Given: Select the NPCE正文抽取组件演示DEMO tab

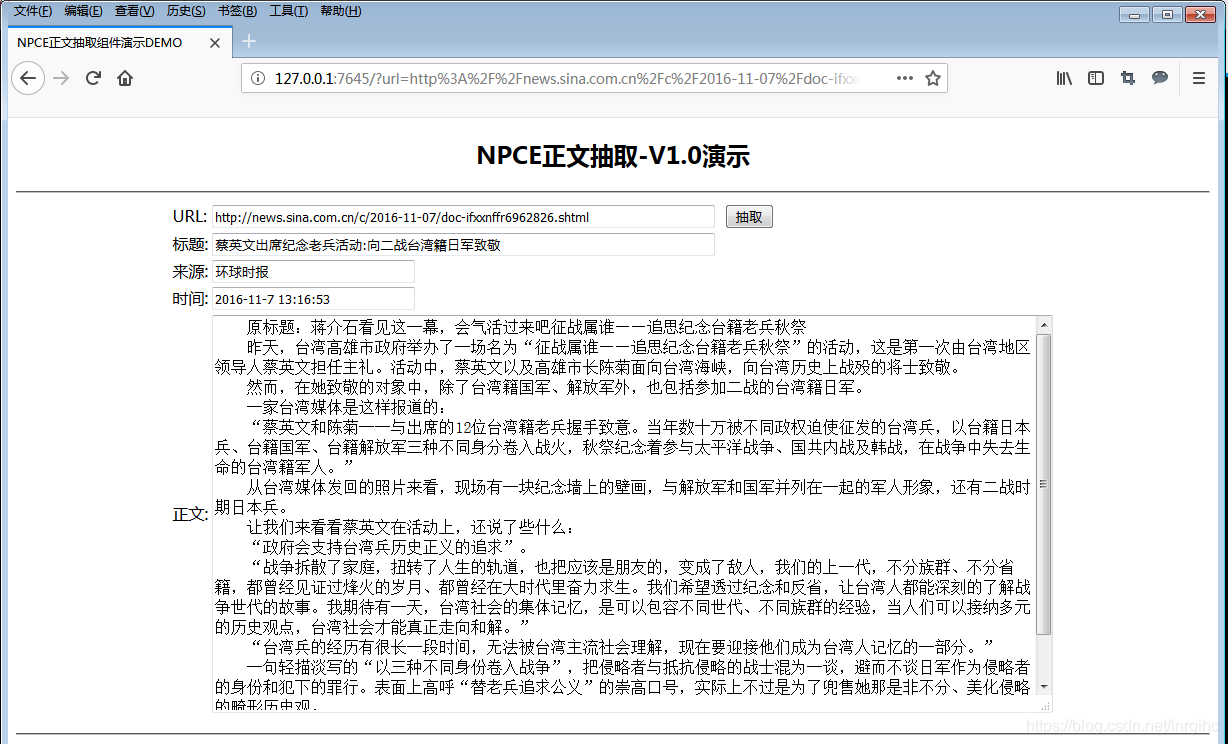Looking at the screenshot, I should [x=100, y=43].
